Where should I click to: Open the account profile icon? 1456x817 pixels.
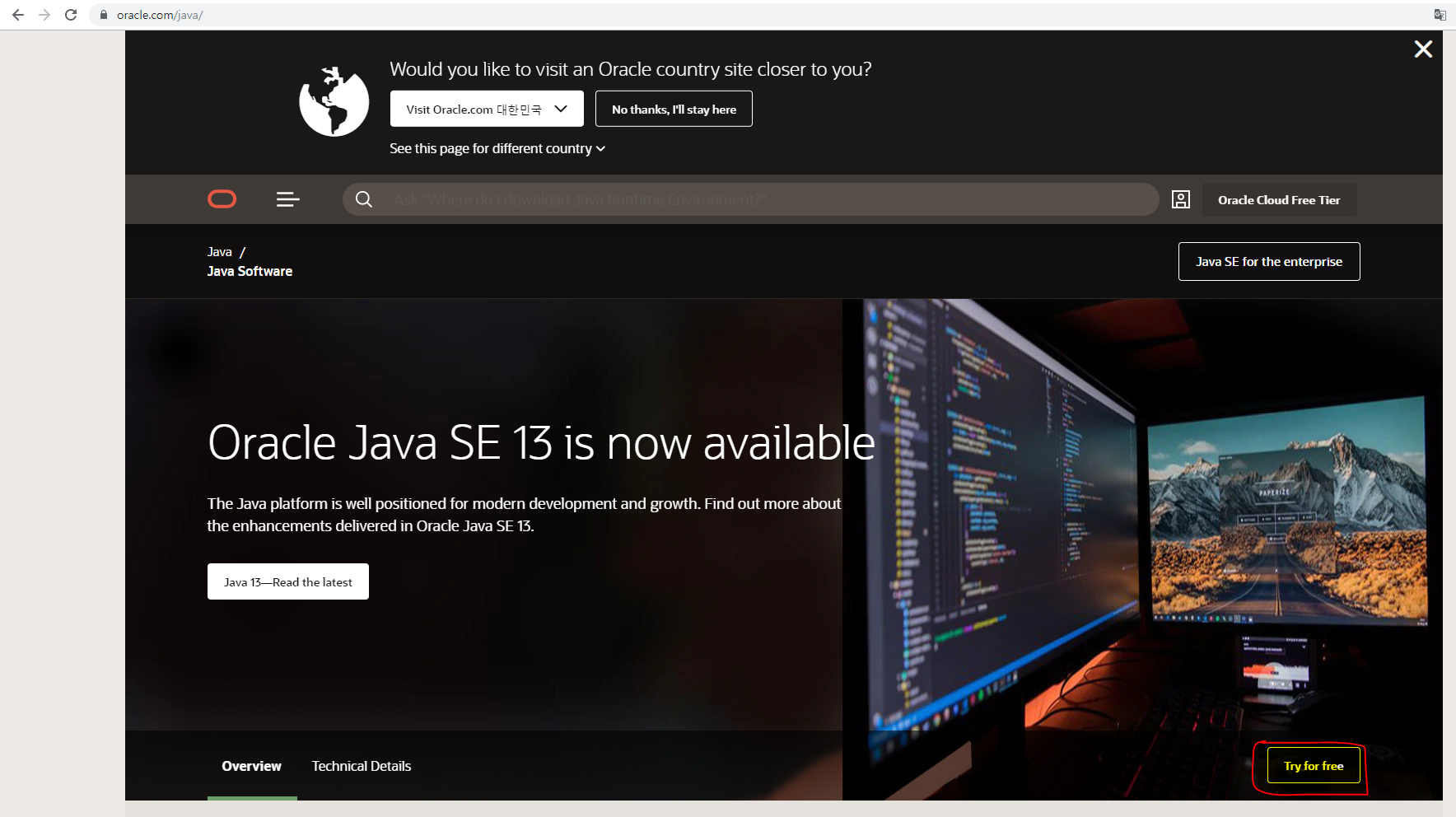1181,199
